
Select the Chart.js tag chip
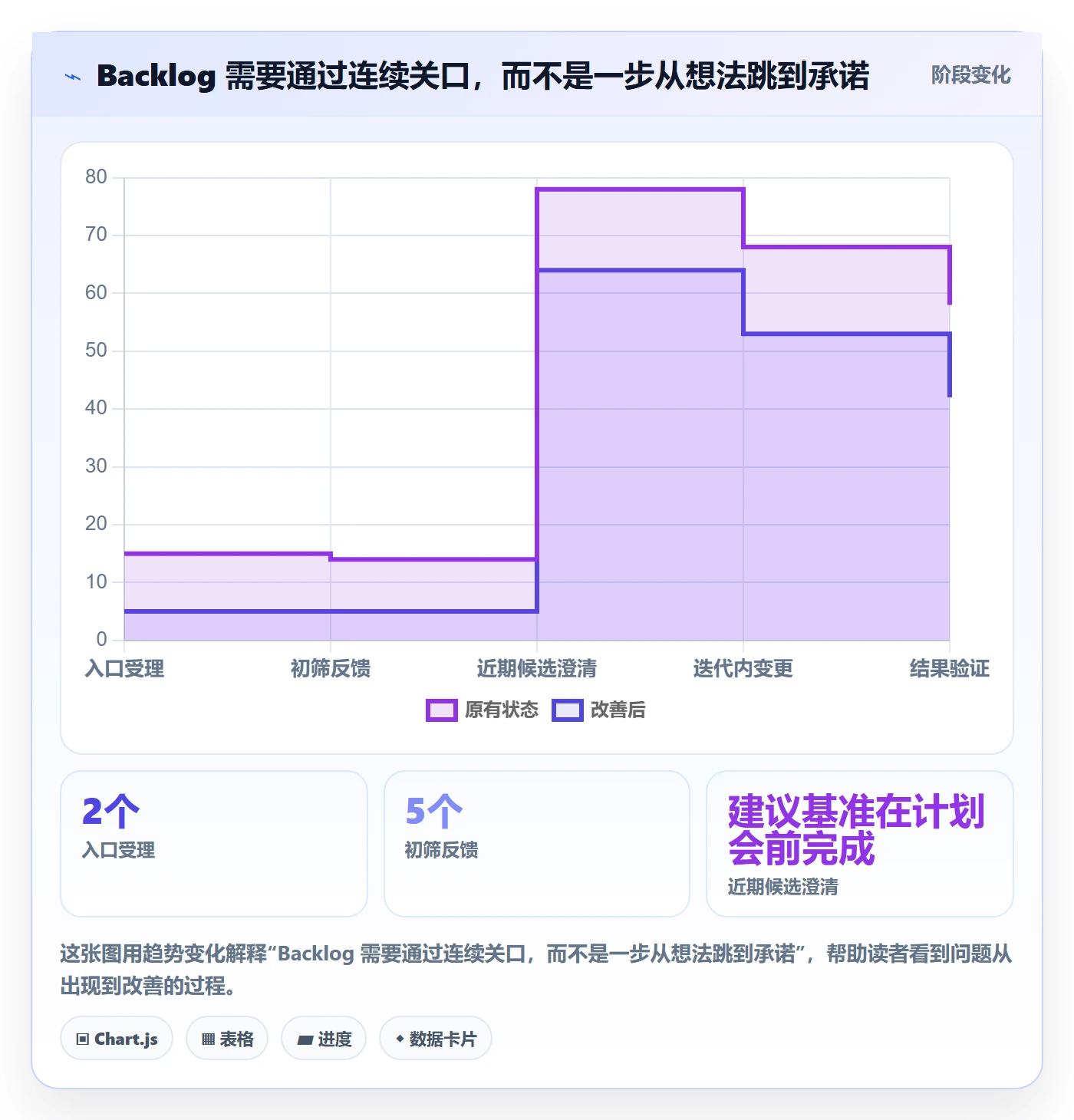[x=117, y=1039]
